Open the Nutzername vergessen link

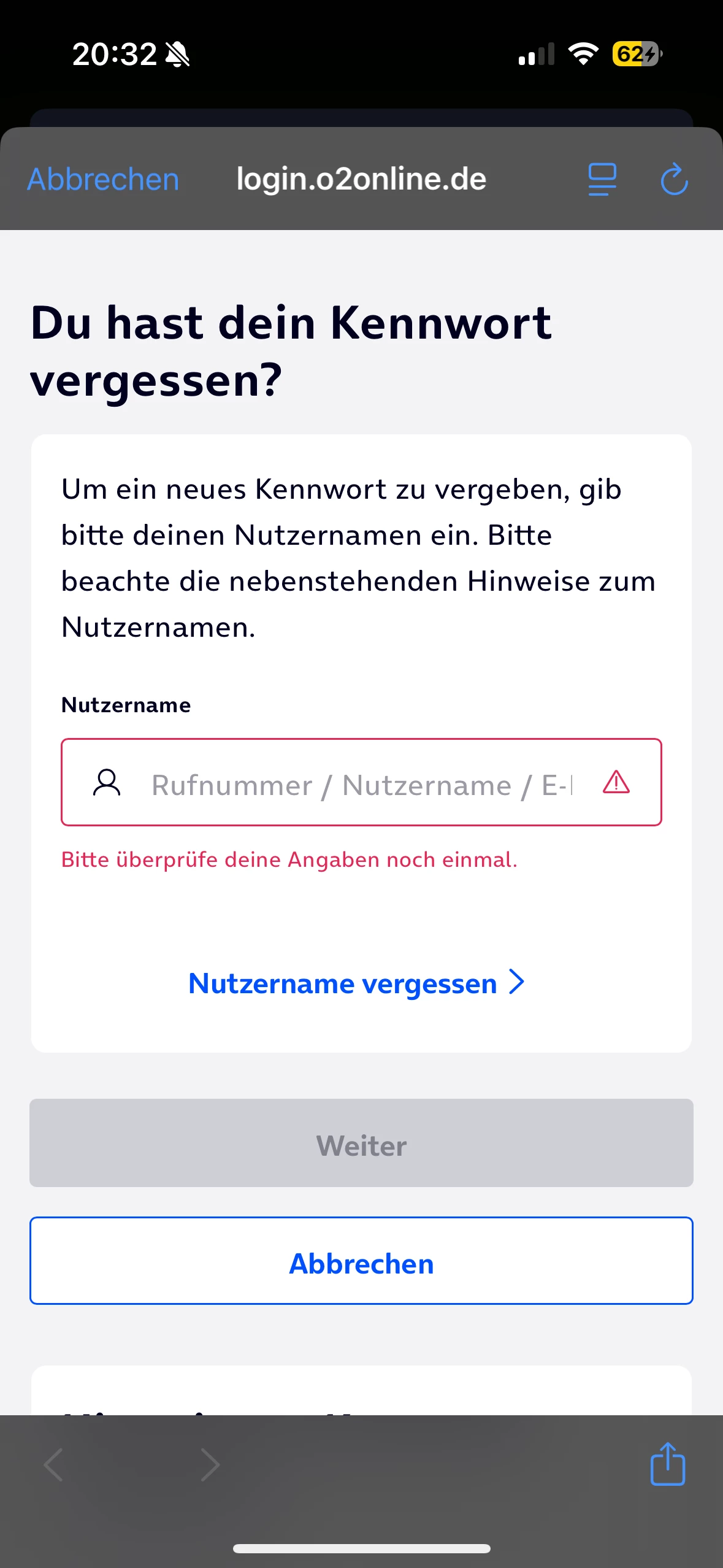tap(342, 983)
